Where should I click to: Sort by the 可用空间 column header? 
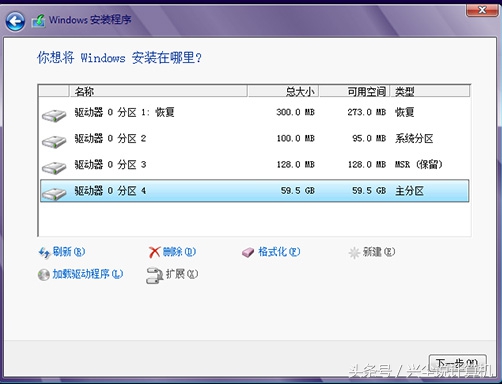[355, 91]
